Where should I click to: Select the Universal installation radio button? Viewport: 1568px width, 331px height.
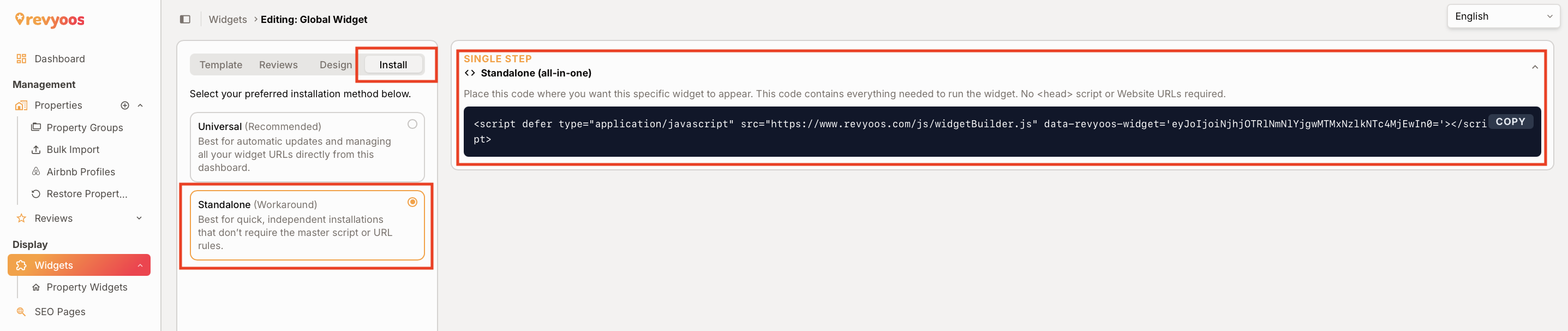pos(412,125)
